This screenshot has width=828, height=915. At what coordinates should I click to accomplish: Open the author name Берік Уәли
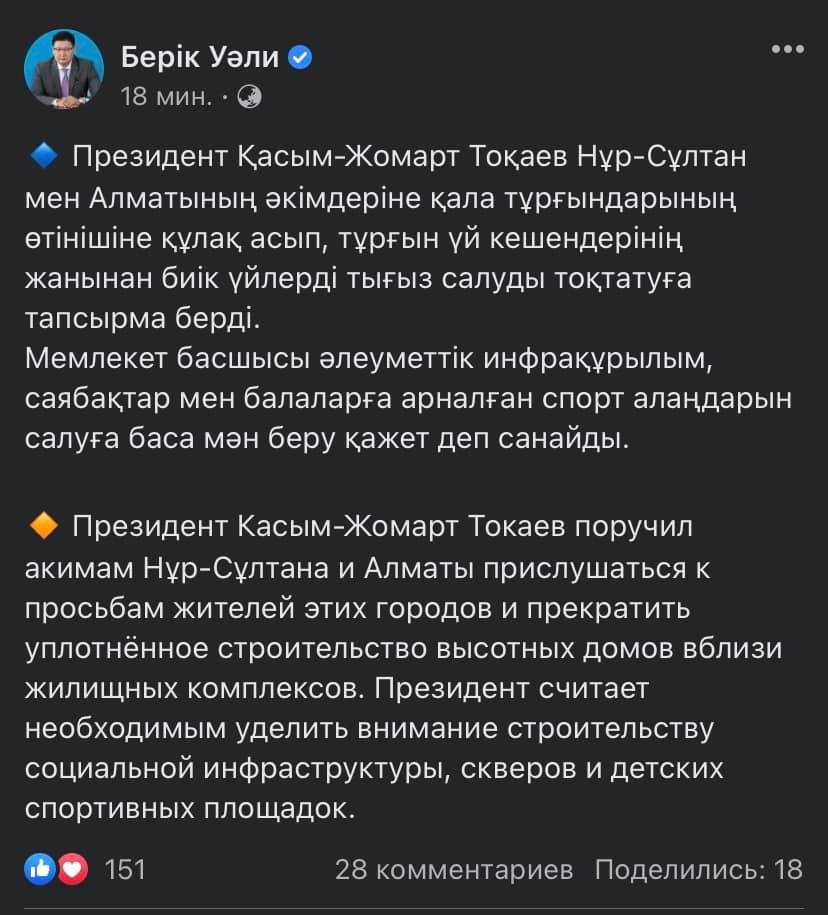pos(200,58)
